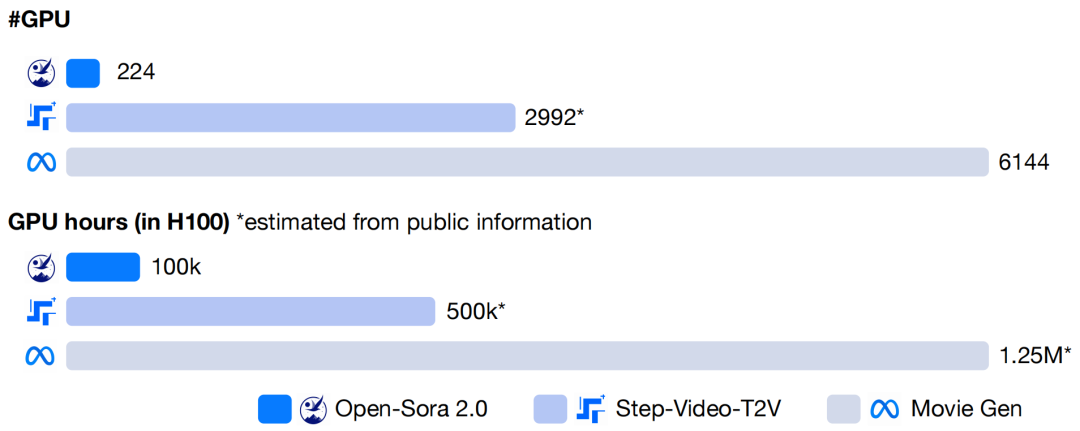Click the bar labeled 500k*

click(x=251, y=311)
